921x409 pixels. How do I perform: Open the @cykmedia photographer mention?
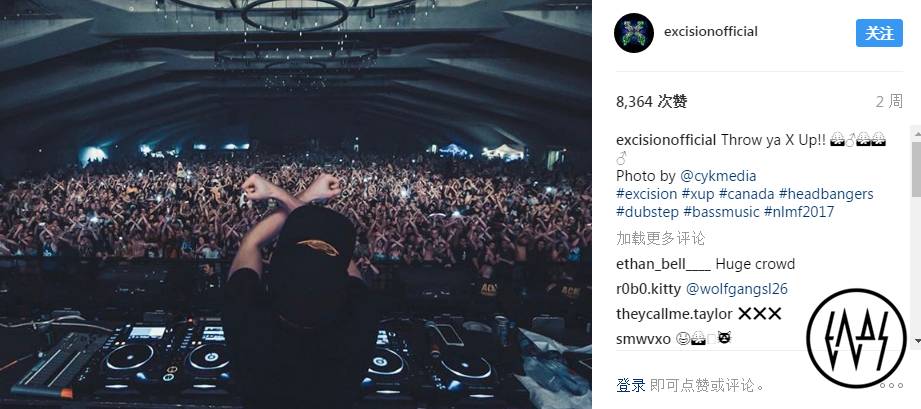point(718,176)
